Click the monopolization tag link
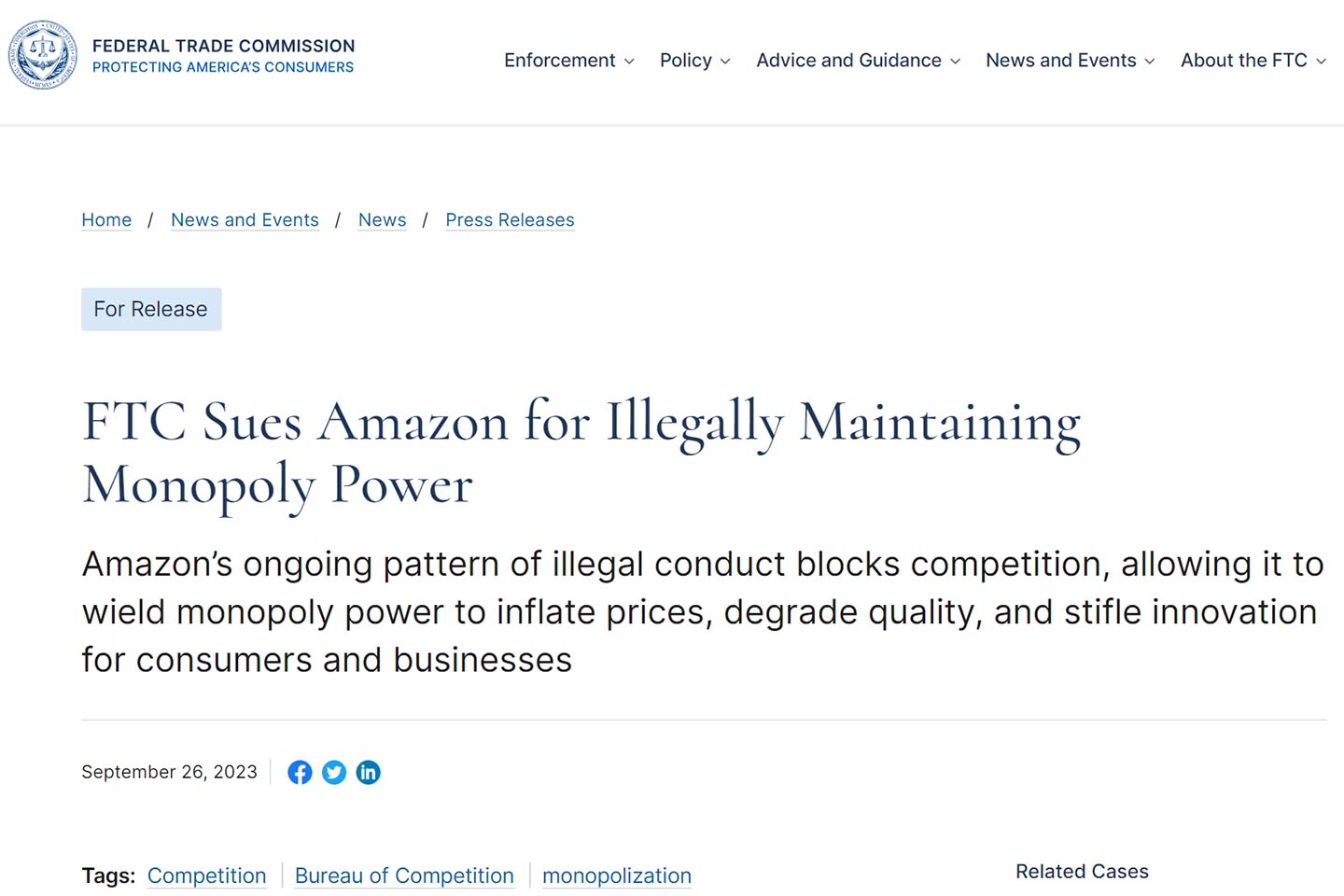This screenshot has width=1344, height=896. (616, 876)
